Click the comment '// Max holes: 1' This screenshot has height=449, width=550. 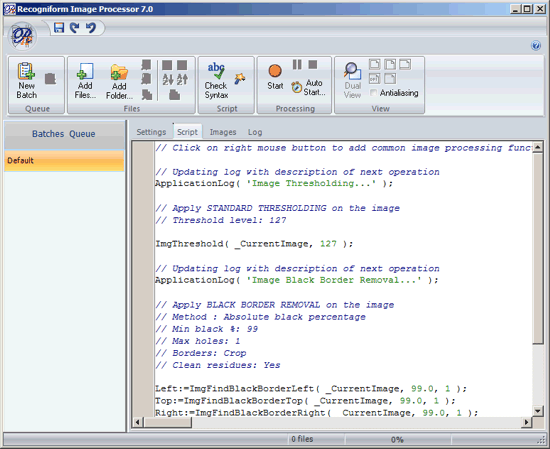(x=198, y=341)
